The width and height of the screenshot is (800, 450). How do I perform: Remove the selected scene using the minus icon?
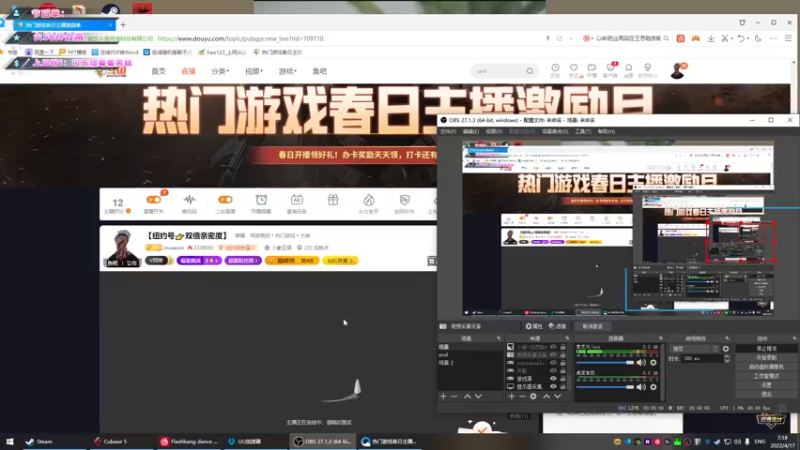454,396
